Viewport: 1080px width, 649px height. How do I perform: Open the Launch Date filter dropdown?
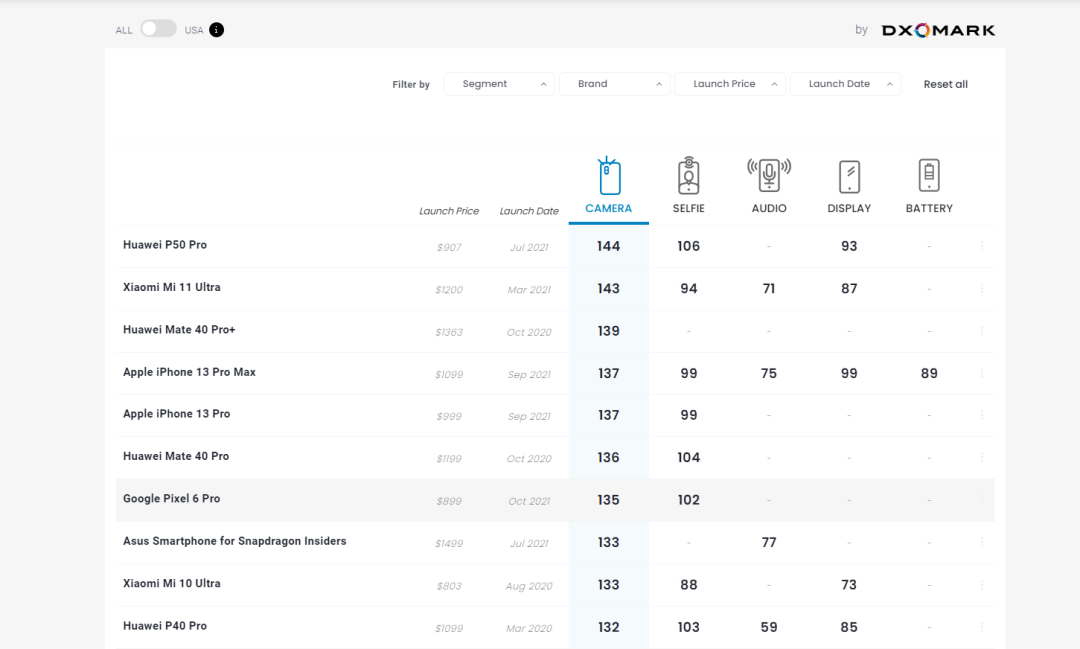pyautogui.click(x=845, y=84)
